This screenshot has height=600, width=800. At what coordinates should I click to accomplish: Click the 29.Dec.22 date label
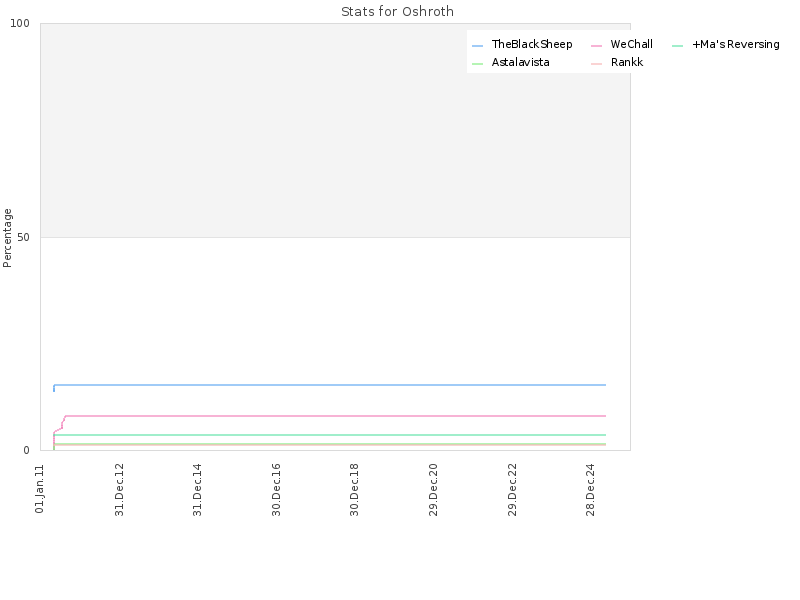pyautogui.click(x=512, y=490)
